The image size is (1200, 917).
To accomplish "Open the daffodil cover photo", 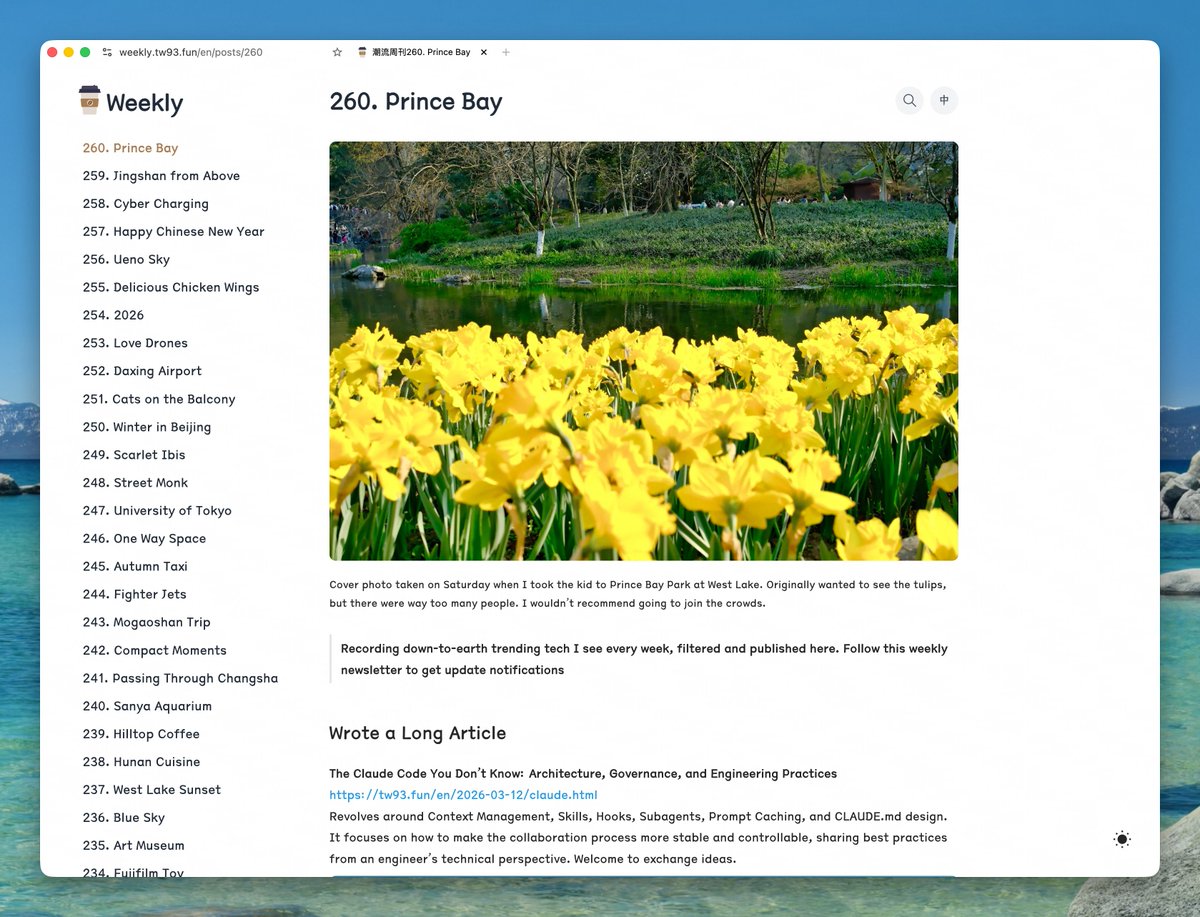I will point(643,350).
